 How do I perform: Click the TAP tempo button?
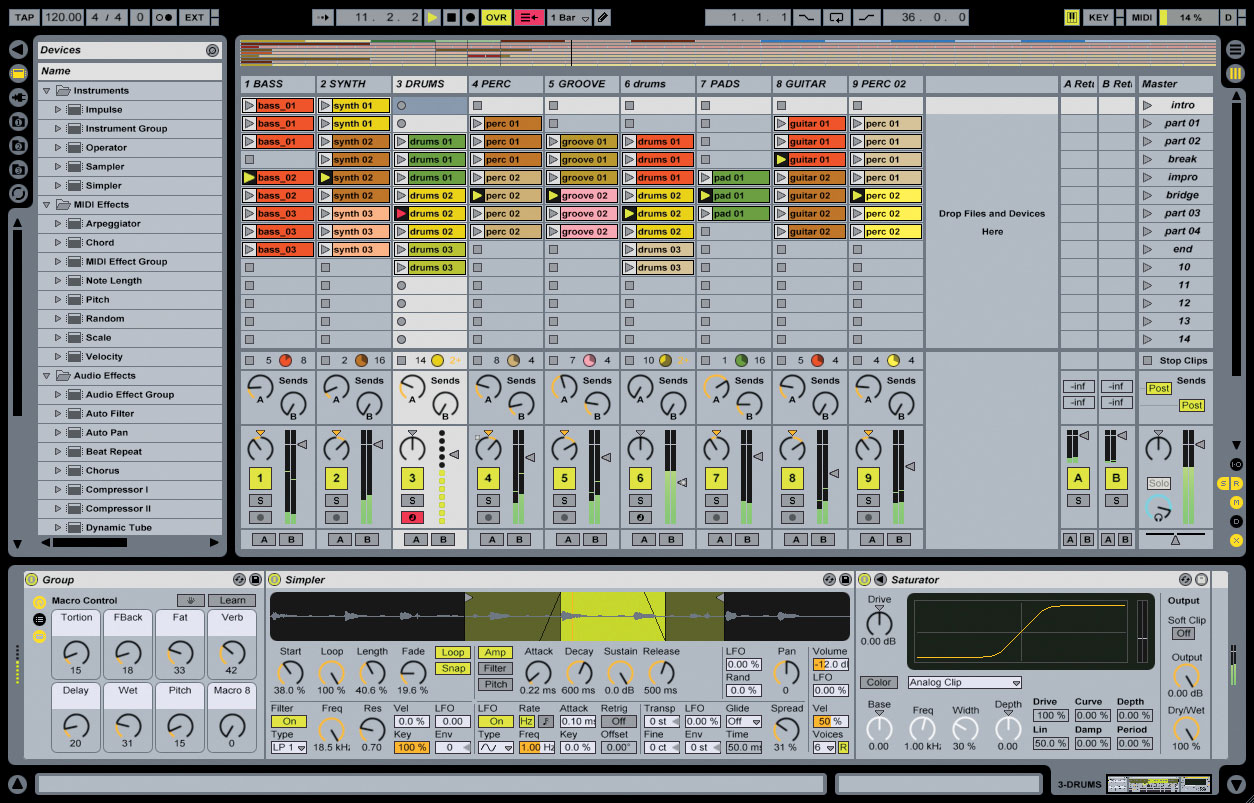click(x=24, y=17)
